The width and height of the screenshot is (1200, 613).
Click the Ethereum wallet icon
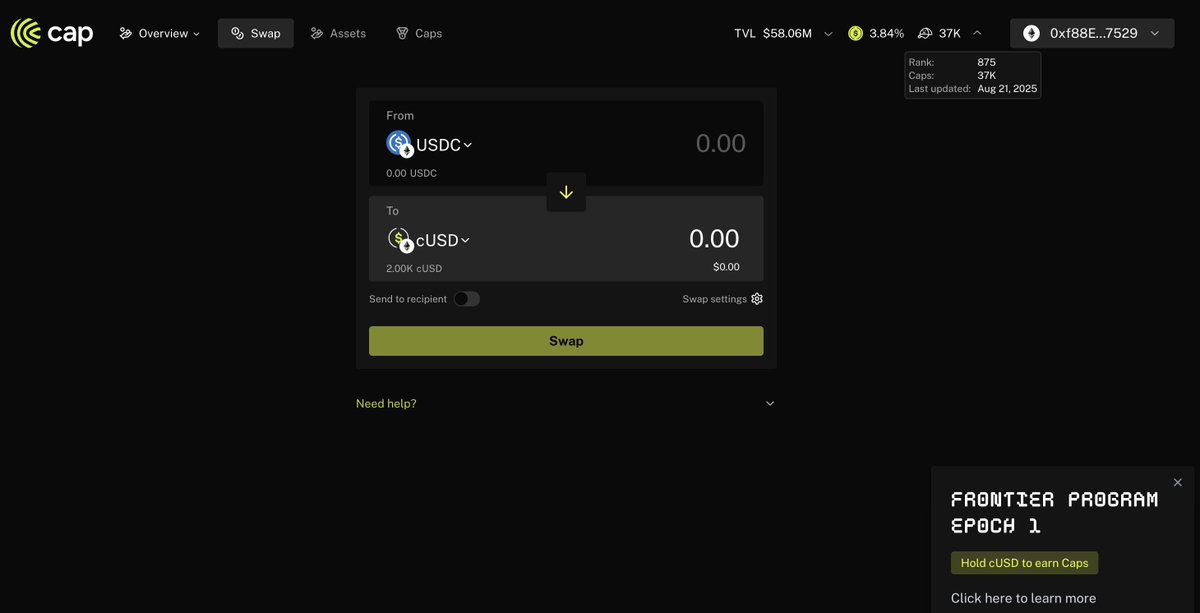[x=1031, y=33]
